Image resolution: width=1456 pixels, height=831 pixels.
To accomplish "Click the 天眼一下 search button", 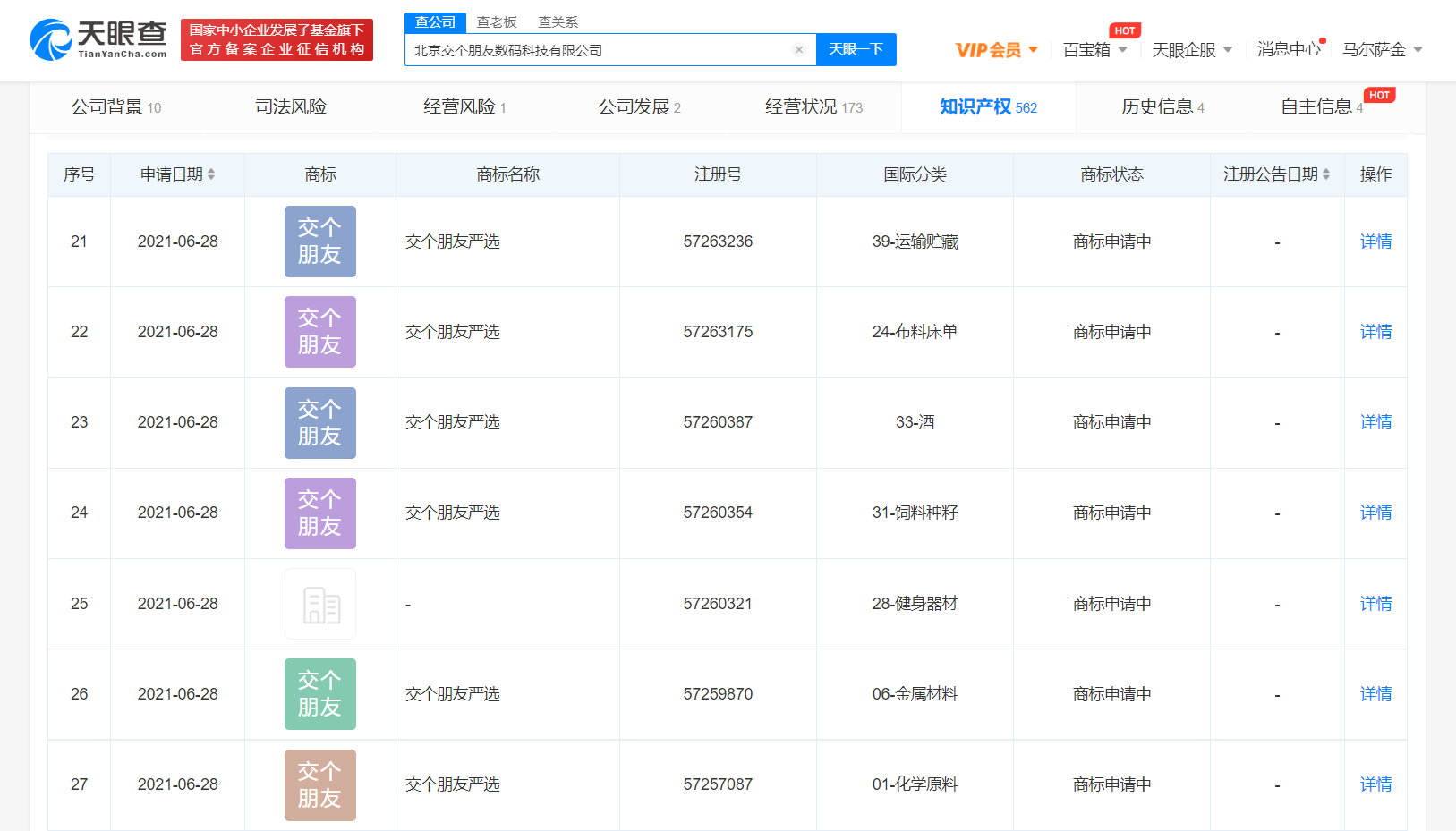I will 856,49.
